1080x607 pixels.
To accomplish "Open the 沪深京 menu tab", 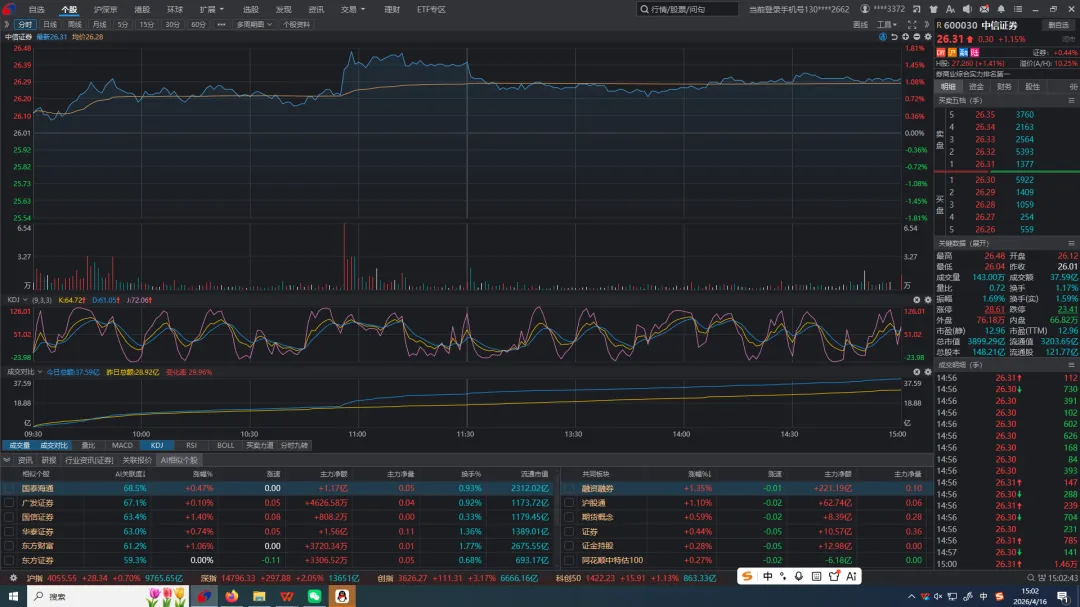I will click(105, 9).
